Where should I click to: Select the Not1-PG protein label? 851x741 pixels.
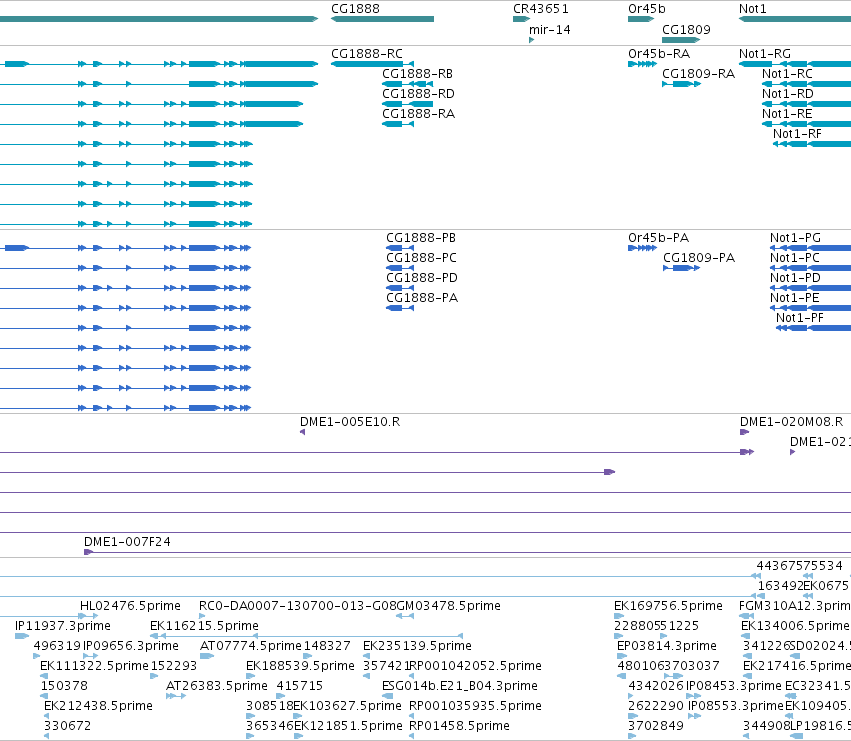pyautogui.click(x=795, y=238)
